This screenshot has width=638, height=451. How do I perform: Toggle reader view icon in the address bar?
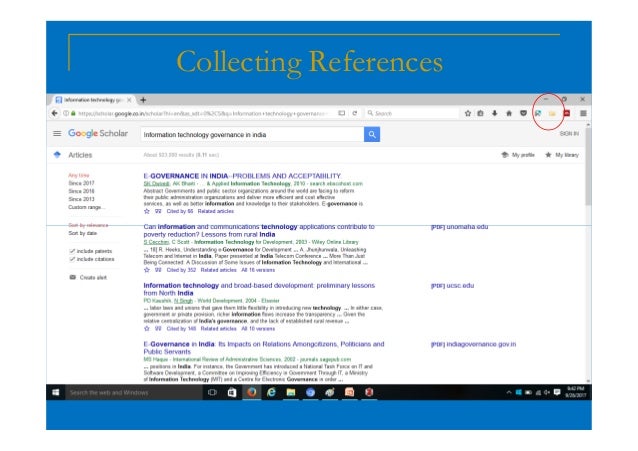341,113
